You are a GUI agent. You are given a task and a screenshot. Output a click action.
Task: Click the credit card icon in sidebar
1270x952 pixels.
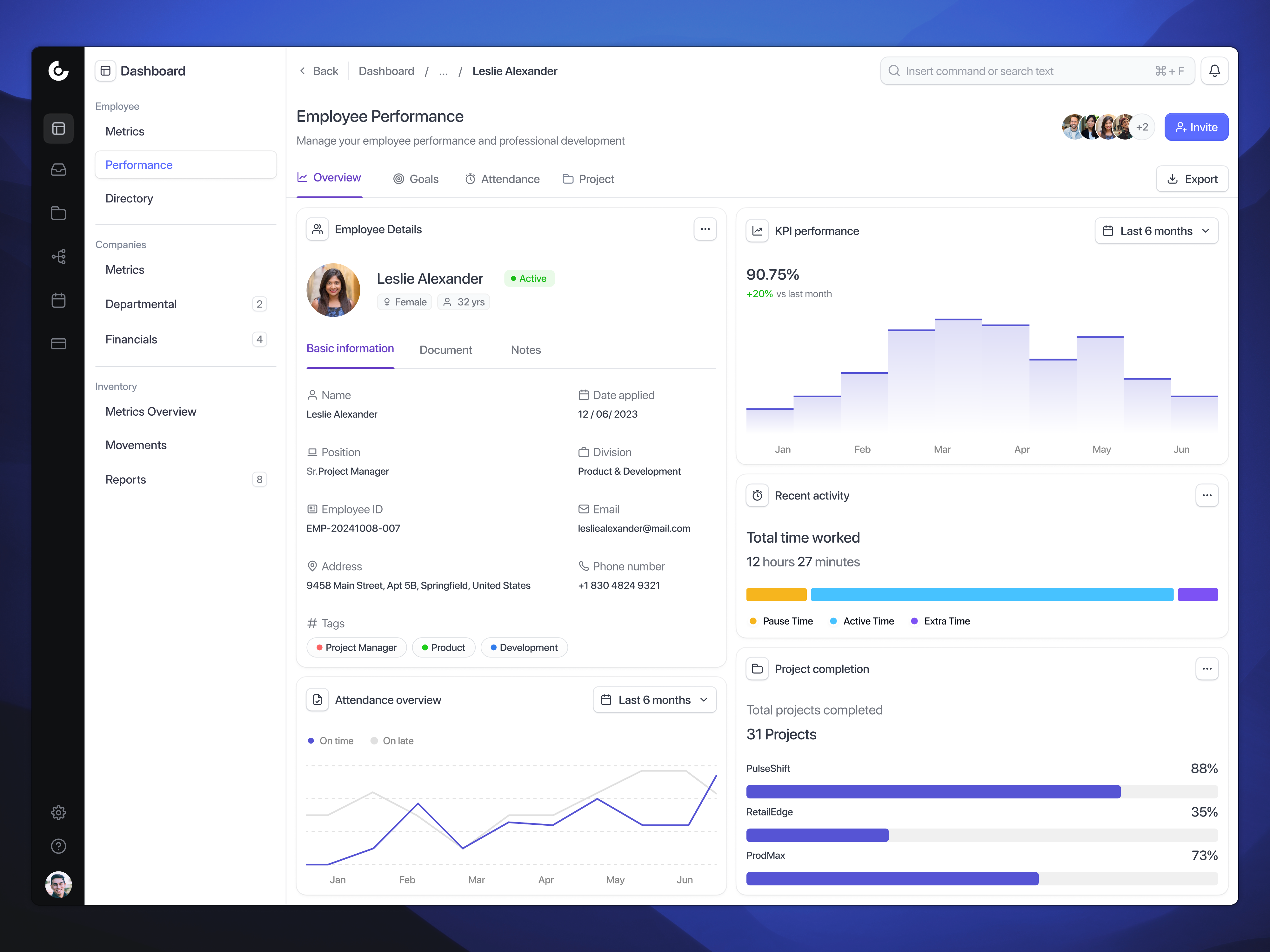tap(58, 343)
